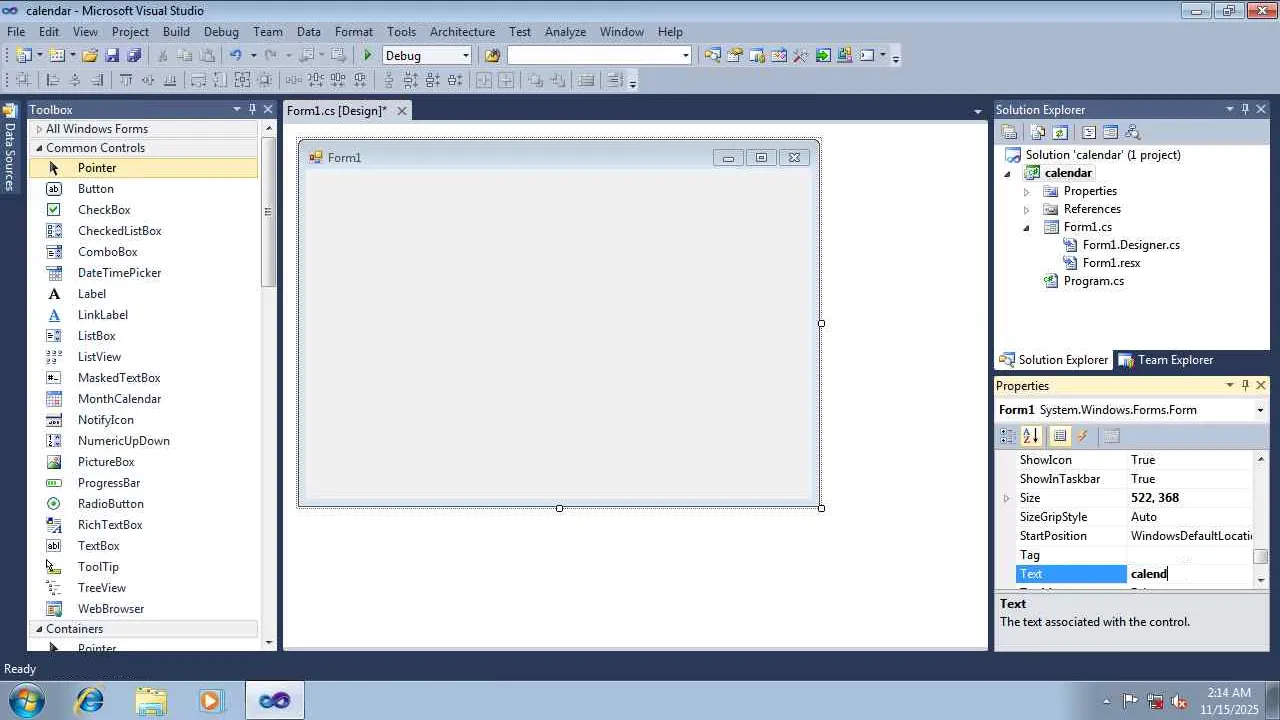Click the Text property value field

[1190, 574]
